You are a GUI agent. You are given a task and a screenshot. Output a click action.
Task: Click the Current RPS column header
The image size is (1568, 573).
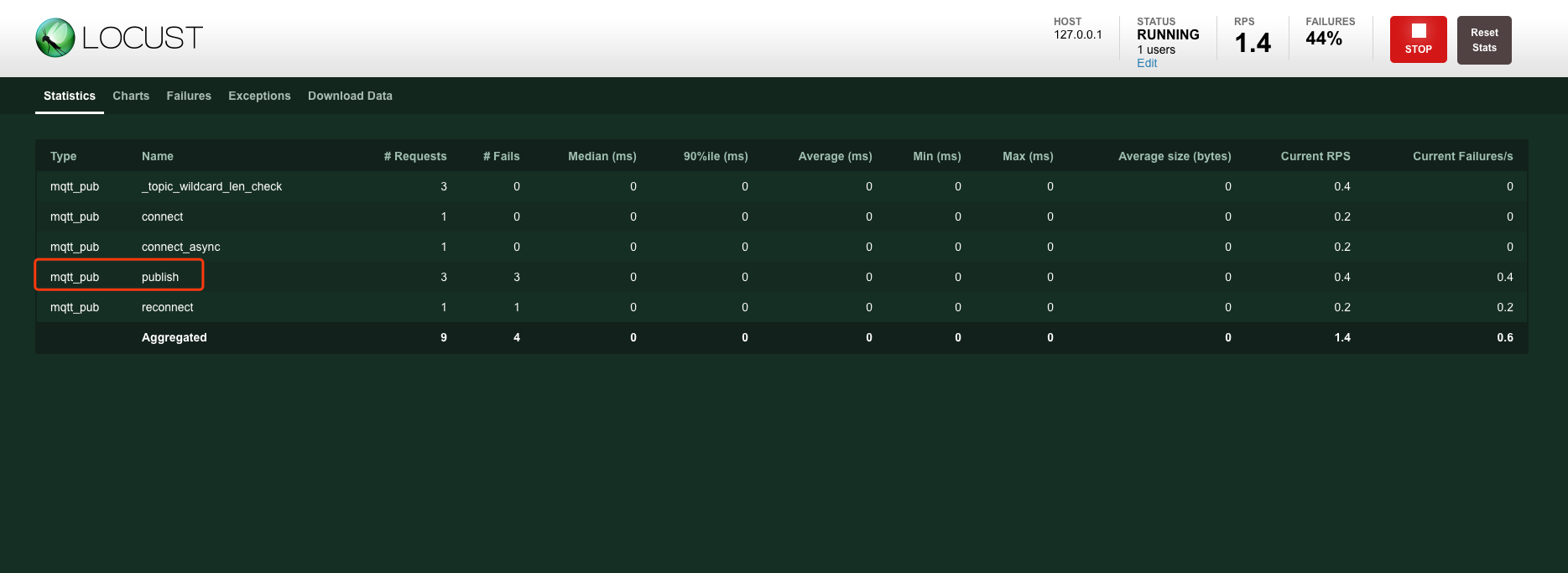tap(1315, 156)
